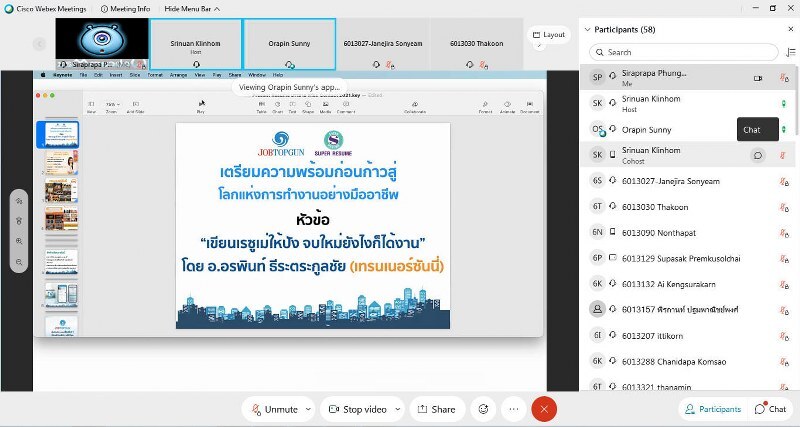Open the Chat panel from bottom bar
Viewport: 800px width, 427px height.
tap(770, 409)
